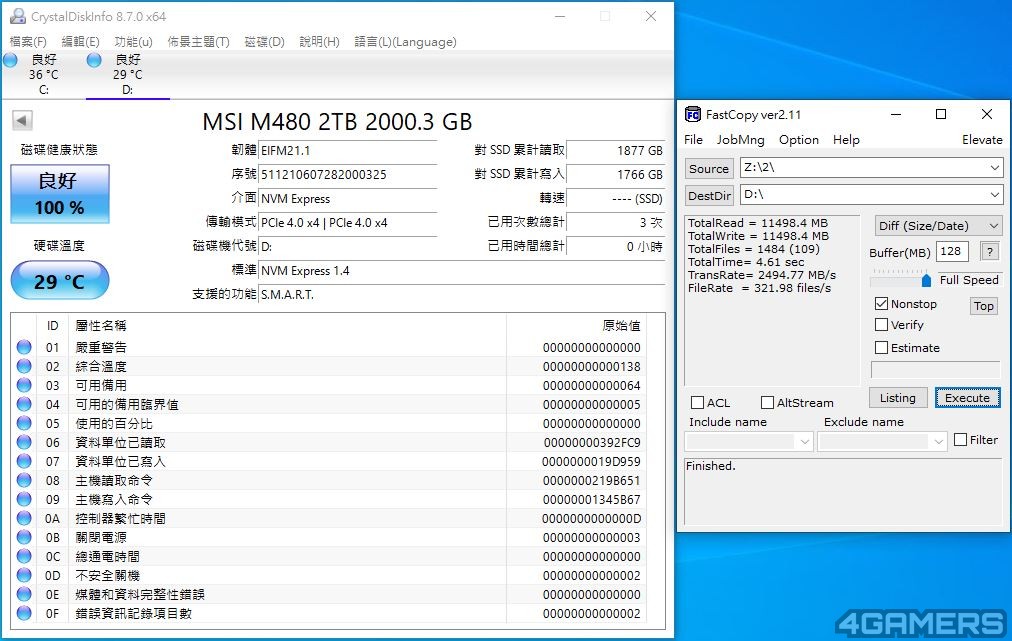Image resolution: width=1012 pixels, height=641 pixels.
Task: Open the 說明(H) help menu
Action: click(x=319, y=42)
